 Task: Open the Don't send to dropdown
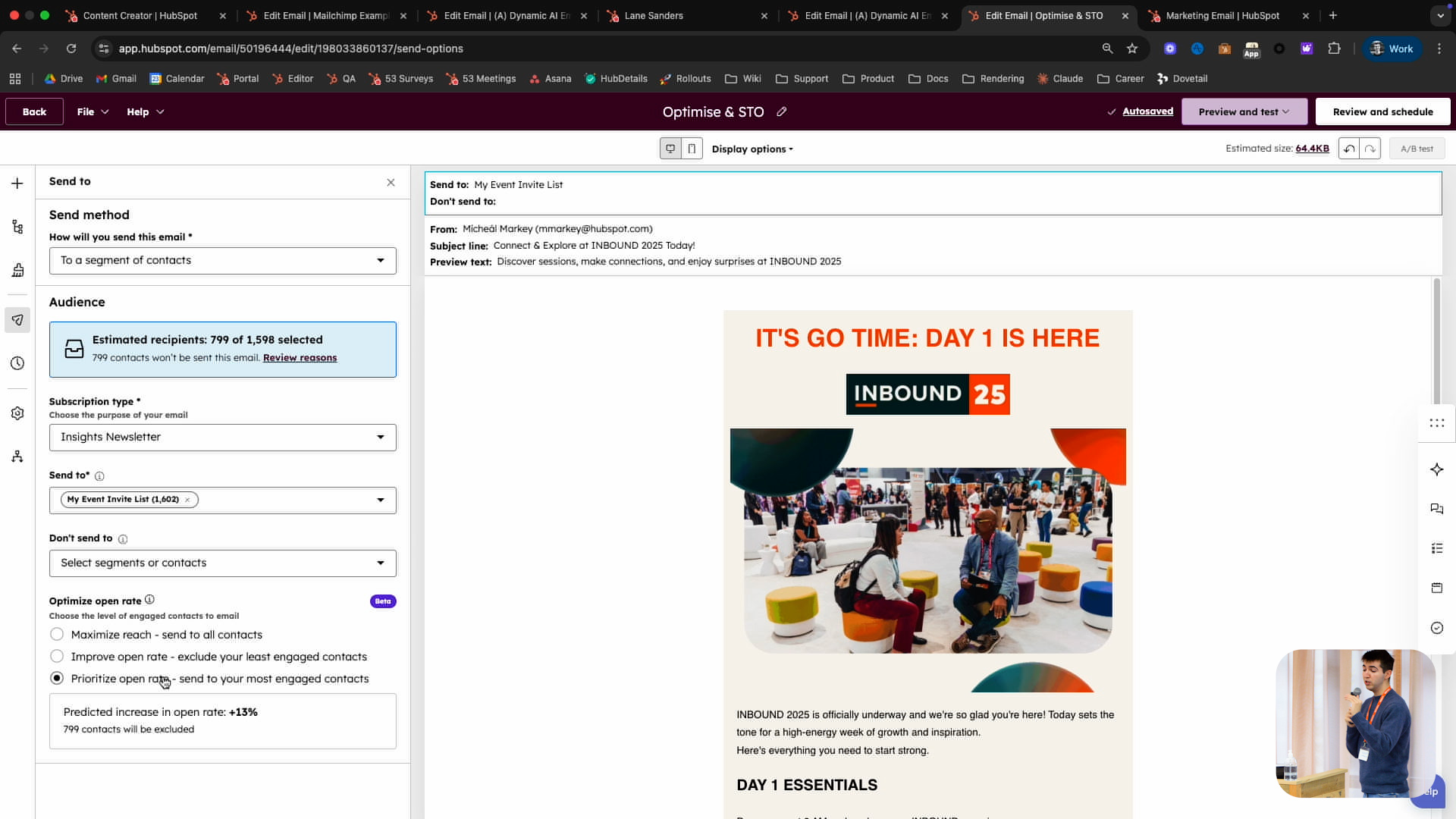tap(221, 563)
